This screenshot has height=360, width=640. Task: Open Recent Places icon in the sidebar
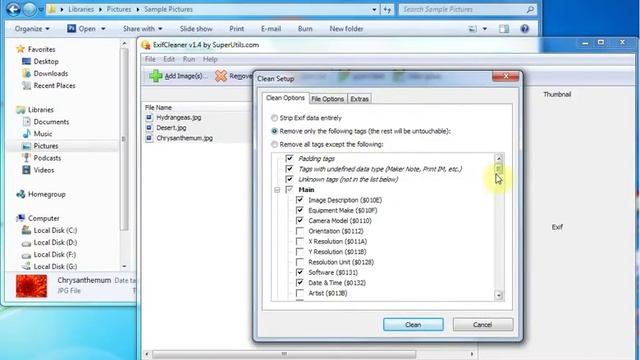pos(27,85)
